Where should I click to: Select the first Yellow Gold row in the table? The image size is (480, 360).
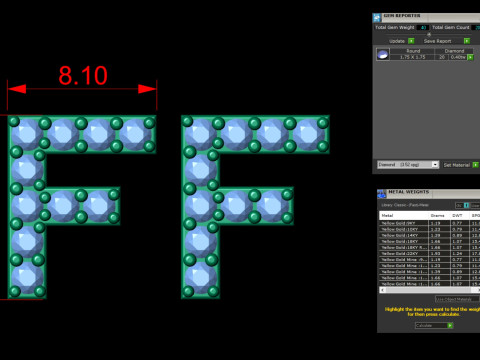(429, 223)
